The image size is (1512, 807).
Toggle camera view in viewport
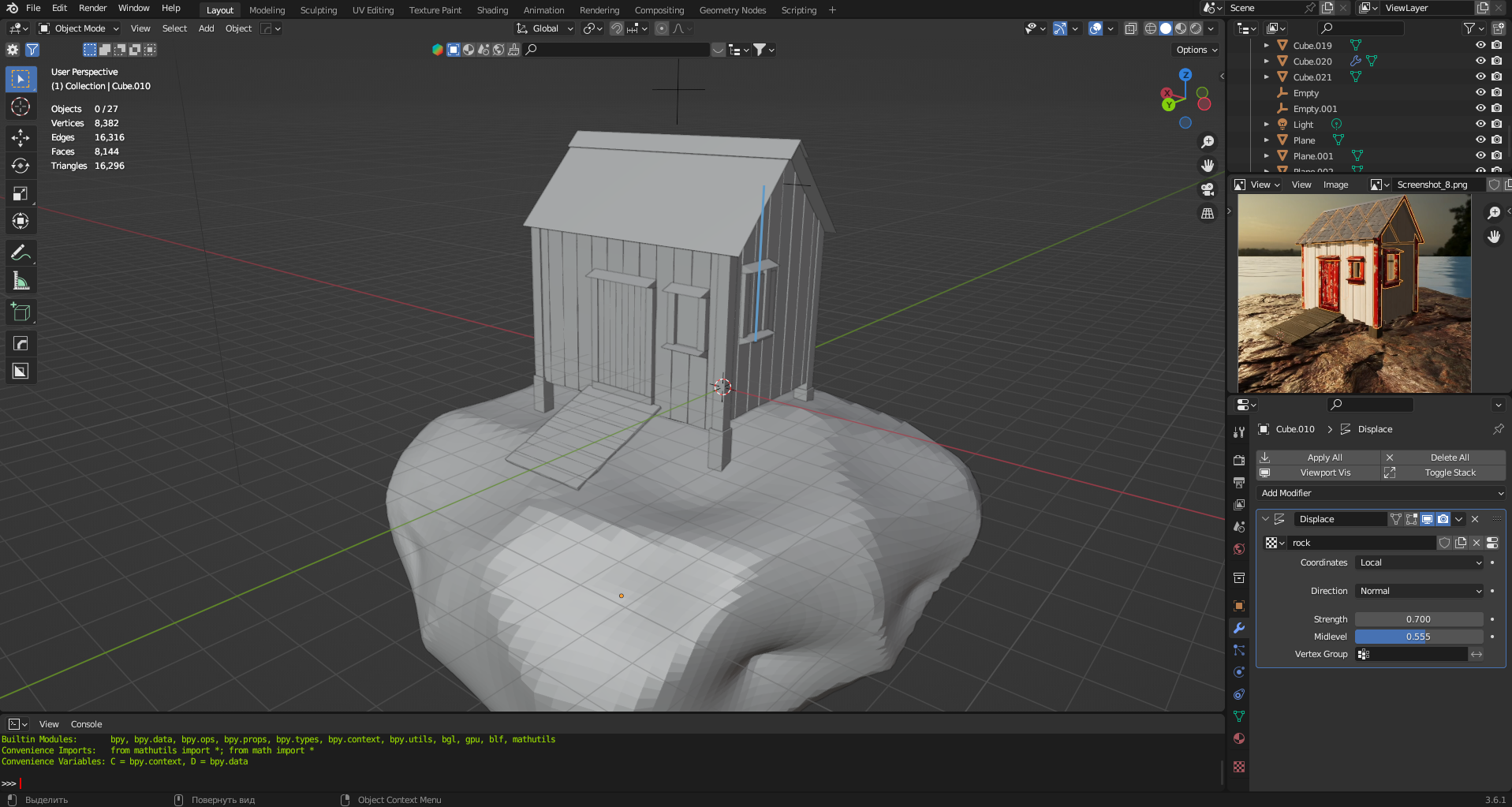(x=1208, y=189)
